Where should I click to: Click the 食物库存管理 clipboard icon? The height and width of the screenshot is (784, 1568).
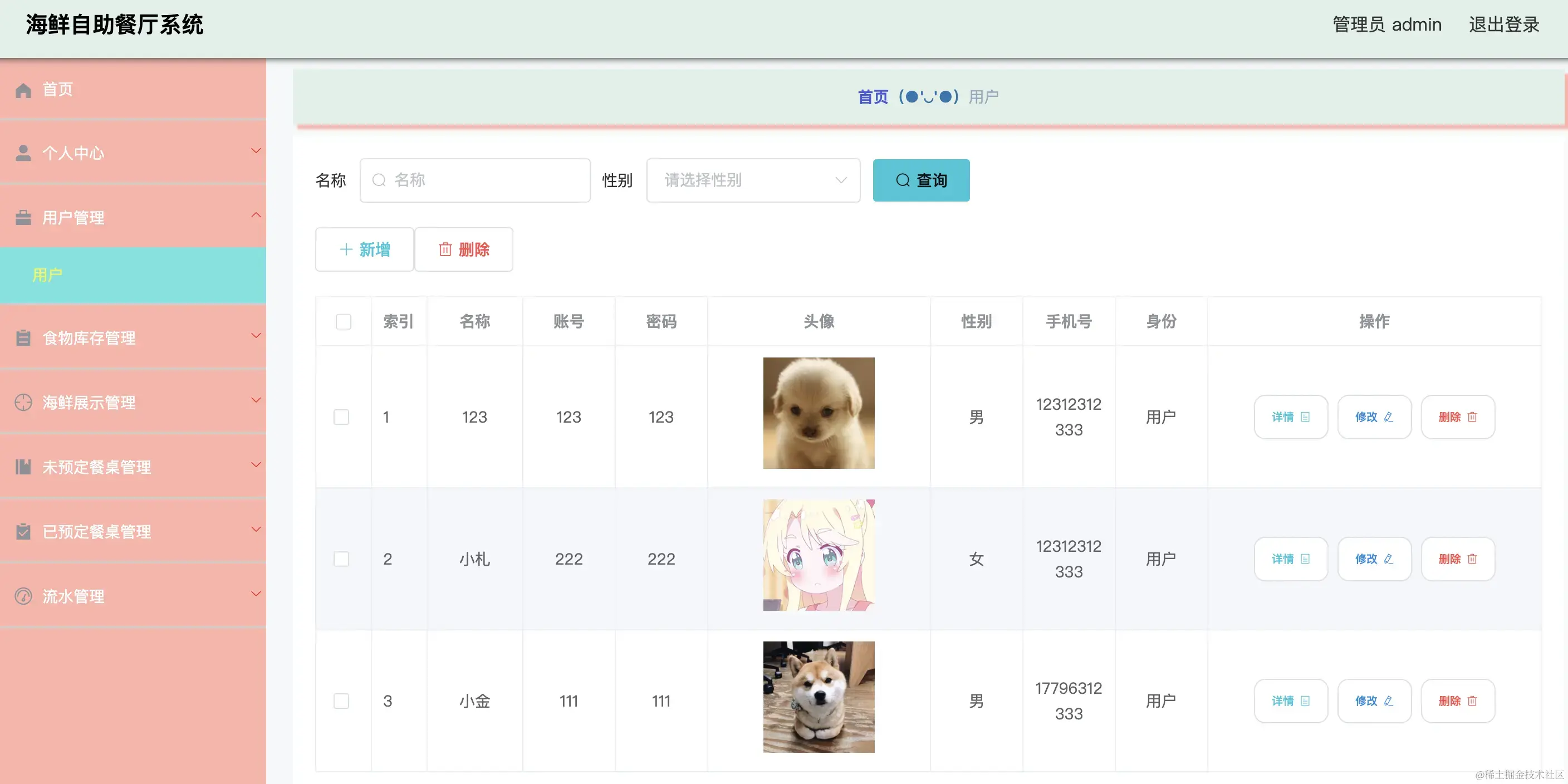coord(23,338)
